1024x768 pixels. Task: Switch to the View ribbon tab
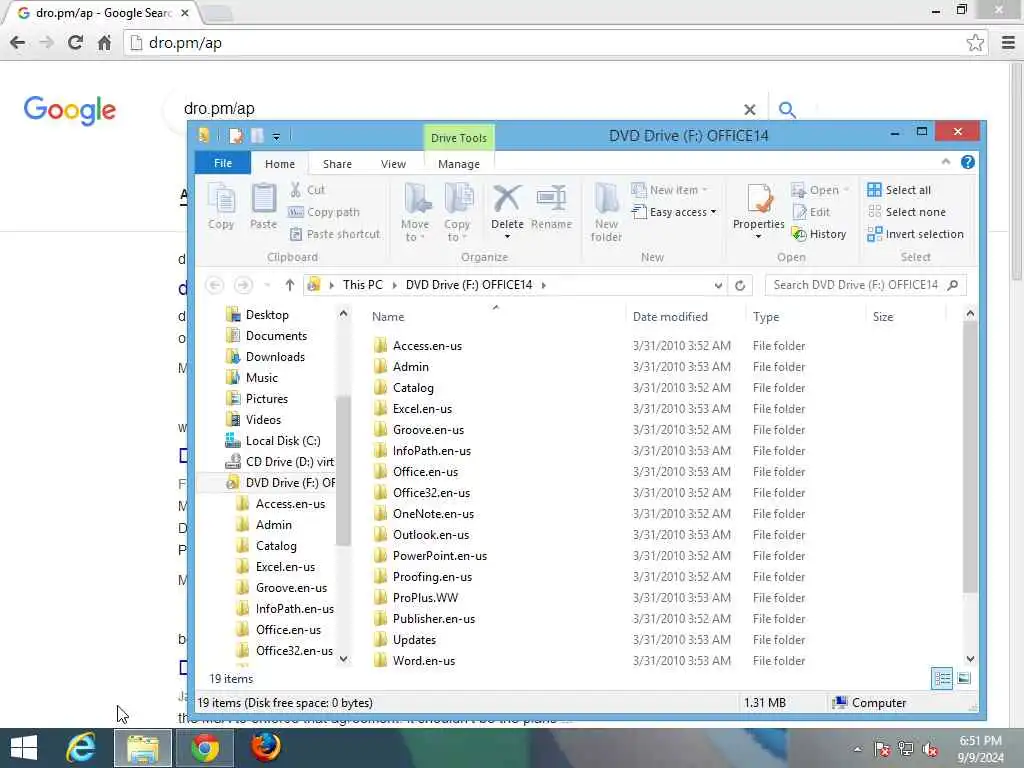pos(393,164)
